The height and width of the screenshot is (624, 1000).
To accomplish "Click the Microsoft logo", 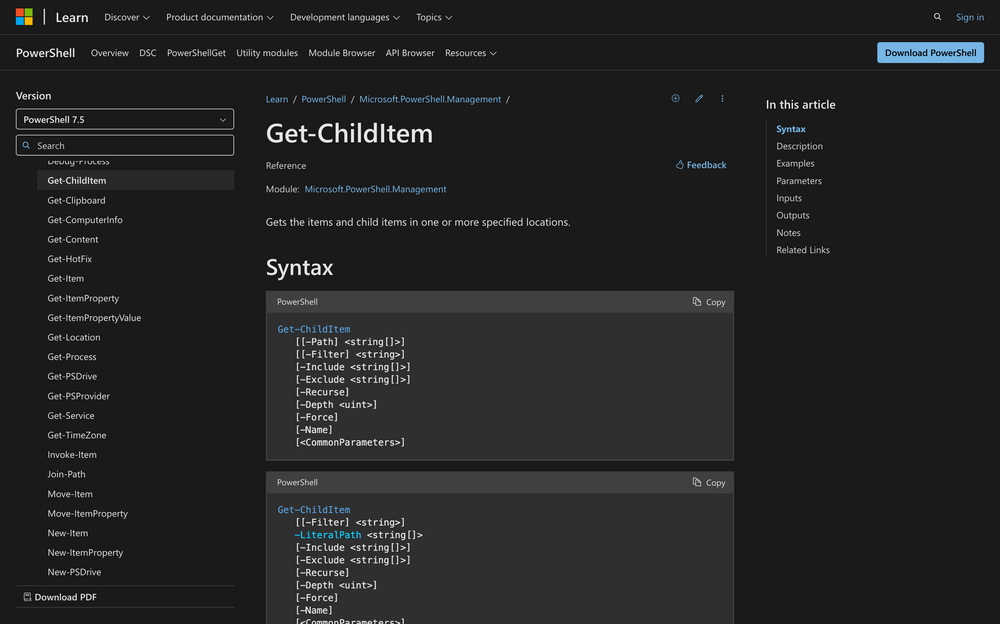I will coord(23,16).
